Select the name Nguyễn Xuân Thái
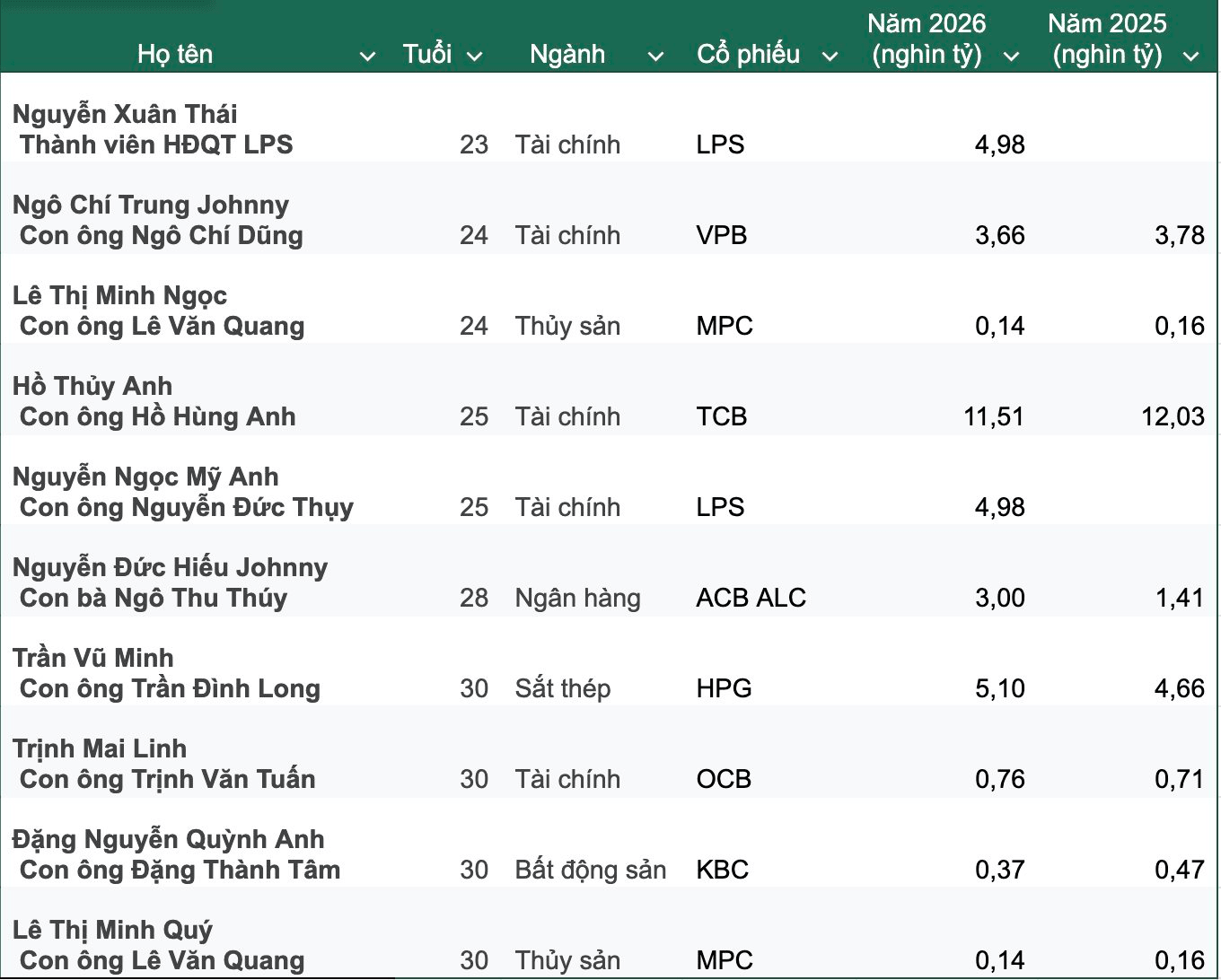This screenshot has width=1221, height=980. tap(125, 115)
